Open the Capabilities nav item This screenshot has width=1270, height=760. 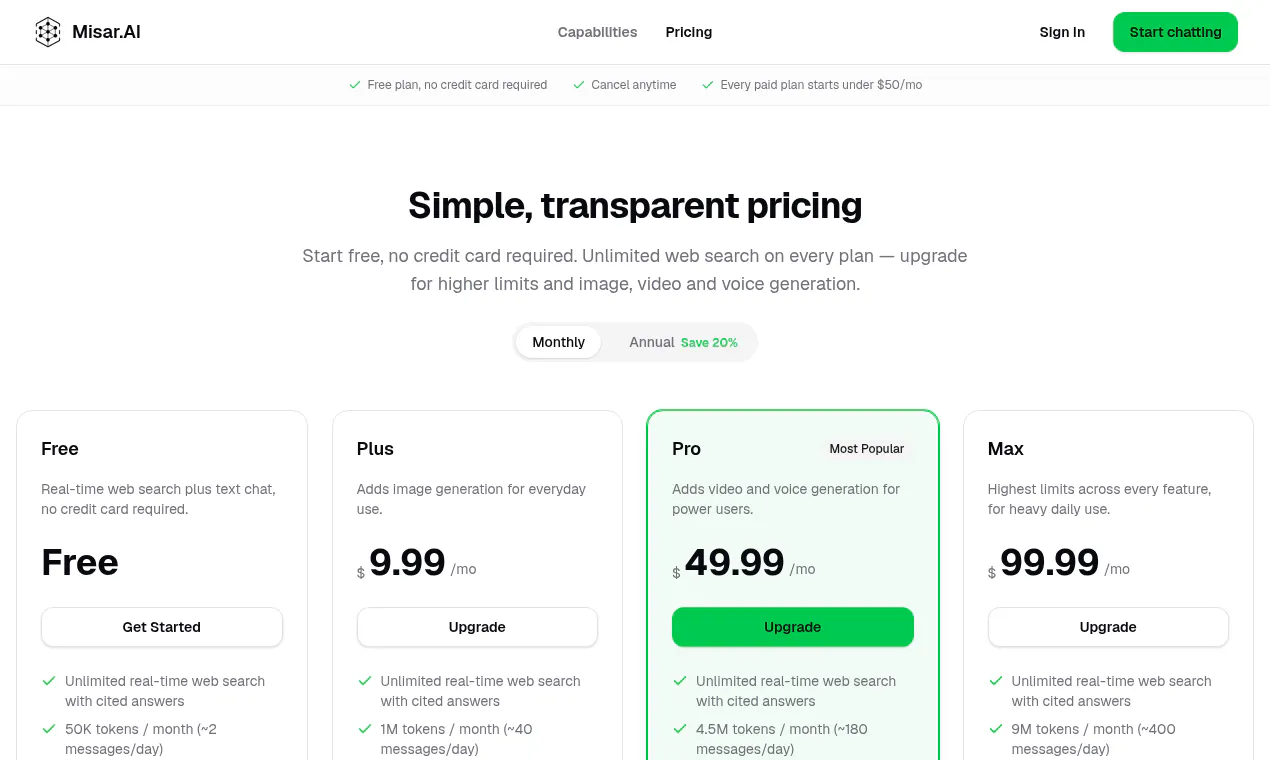point(597,32)
